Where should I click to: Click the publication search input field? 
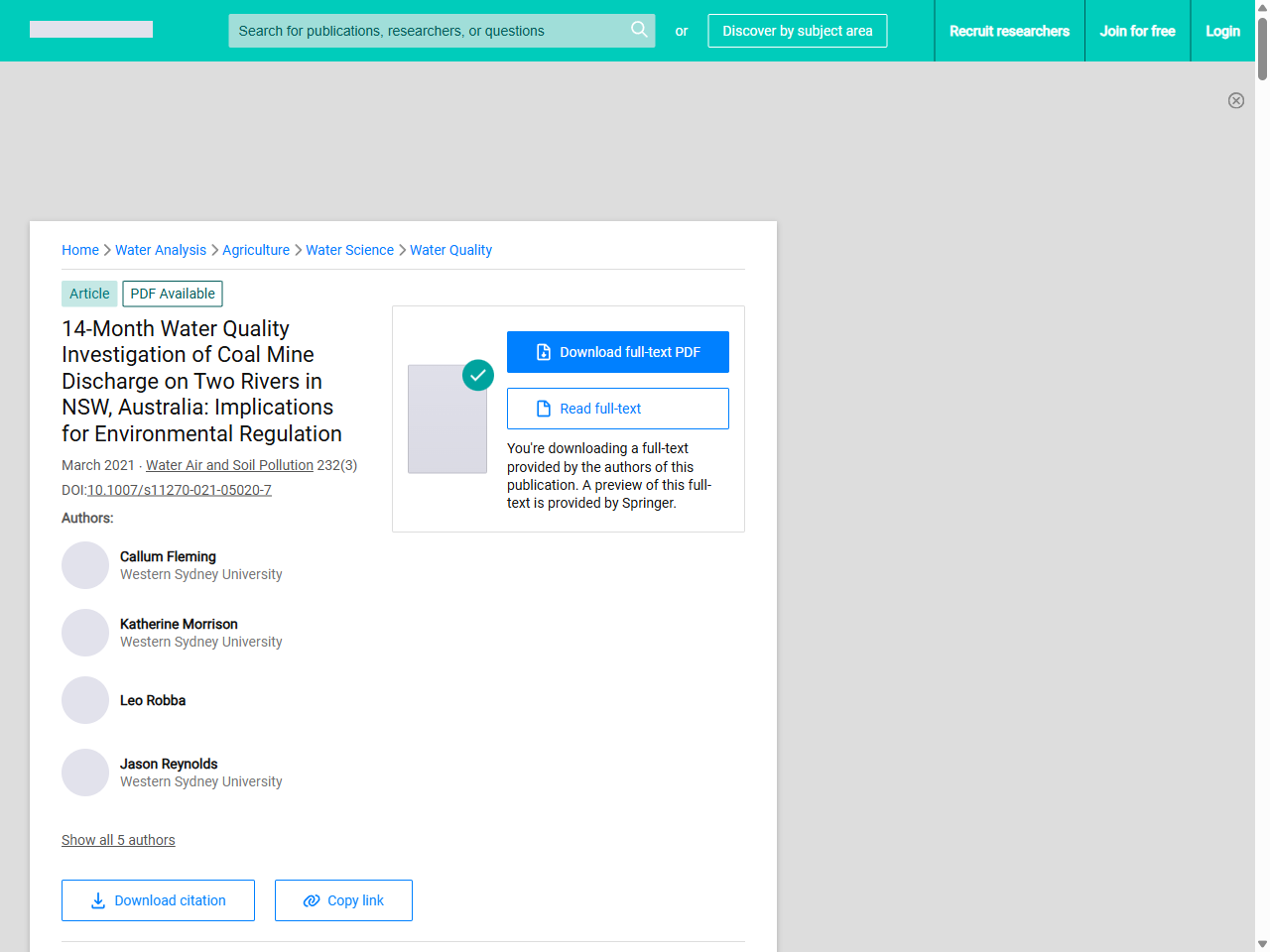click(x=427, y=30)
